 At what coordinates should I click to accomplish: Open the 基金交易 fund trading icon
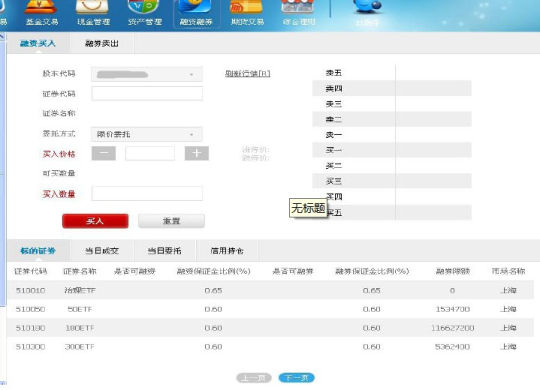pos(42,13)
